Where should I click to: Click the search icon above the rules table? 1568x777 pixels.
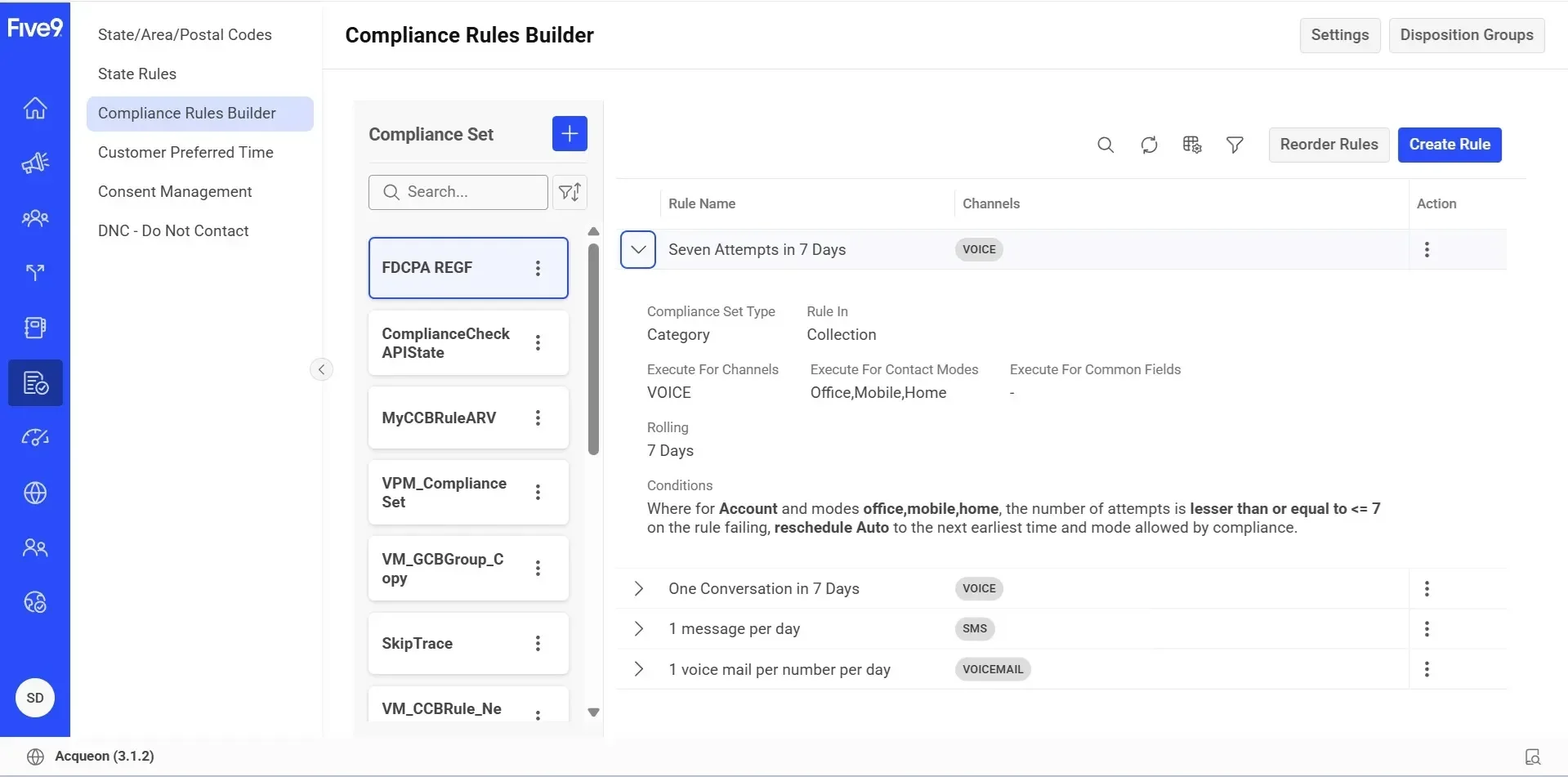(1106, 145)
